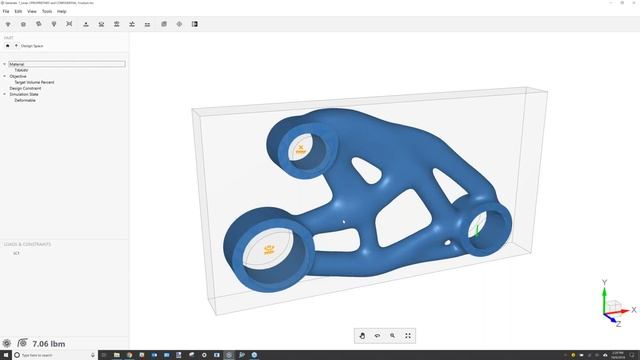
Task: Click the crosshair target toolbar icon
Action: [x=179, y=24]
